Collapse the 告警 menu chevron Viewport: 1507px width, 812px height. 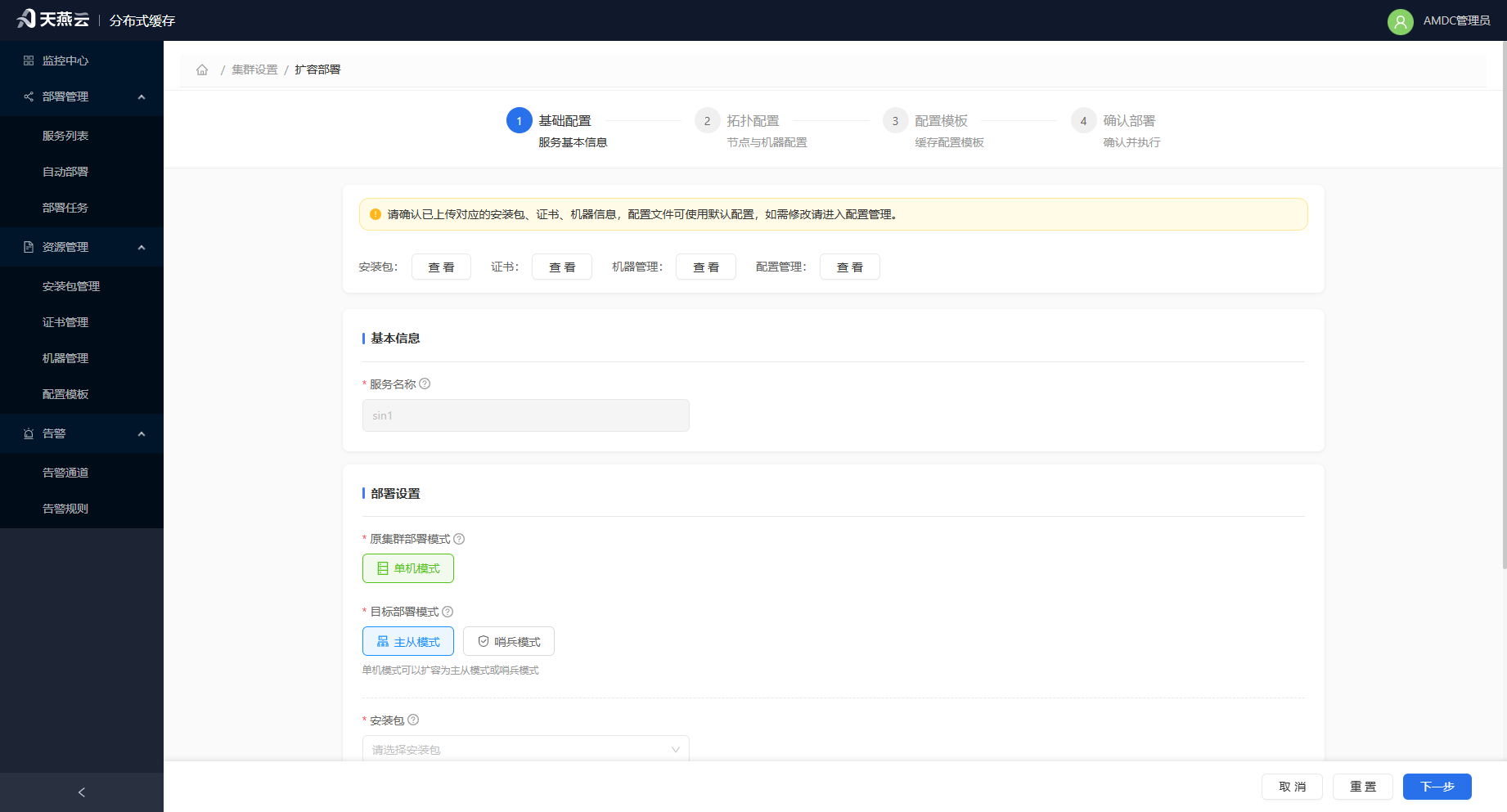pyautogui.click(x=142, y=433)
